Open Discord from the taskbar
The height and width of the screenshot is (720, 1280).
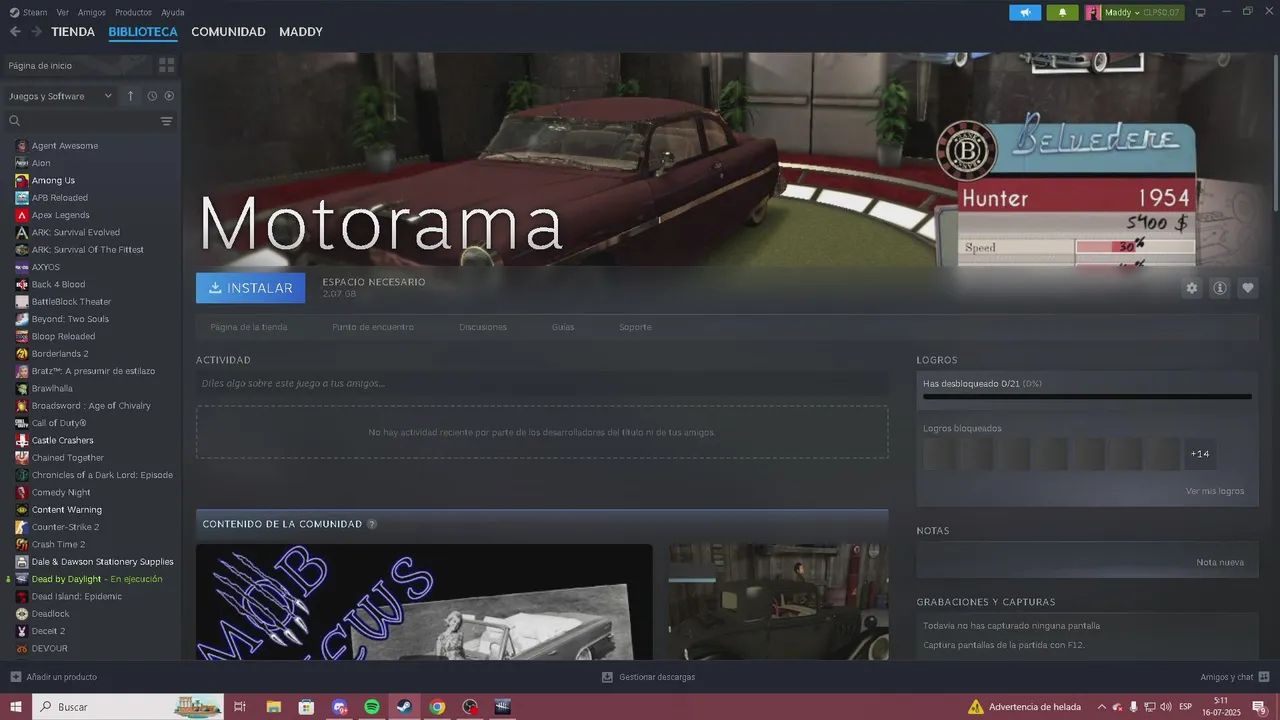[339, 707]
